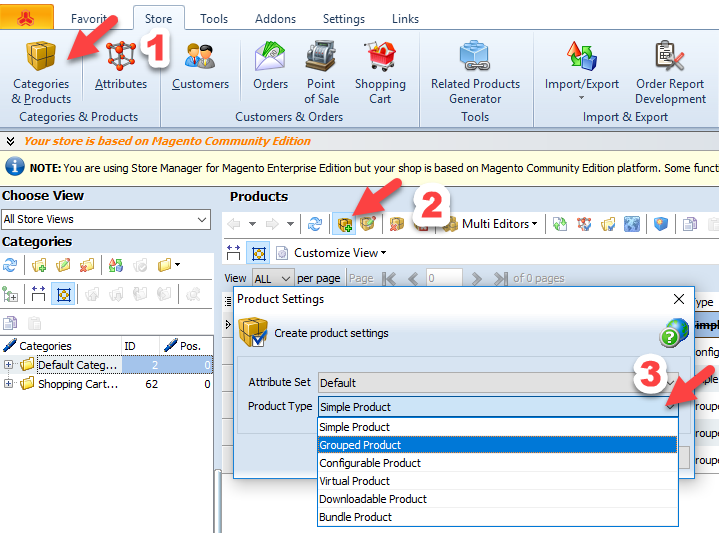Select the Shopping Cart category row

pyautogui.click(x=106, y=384)
